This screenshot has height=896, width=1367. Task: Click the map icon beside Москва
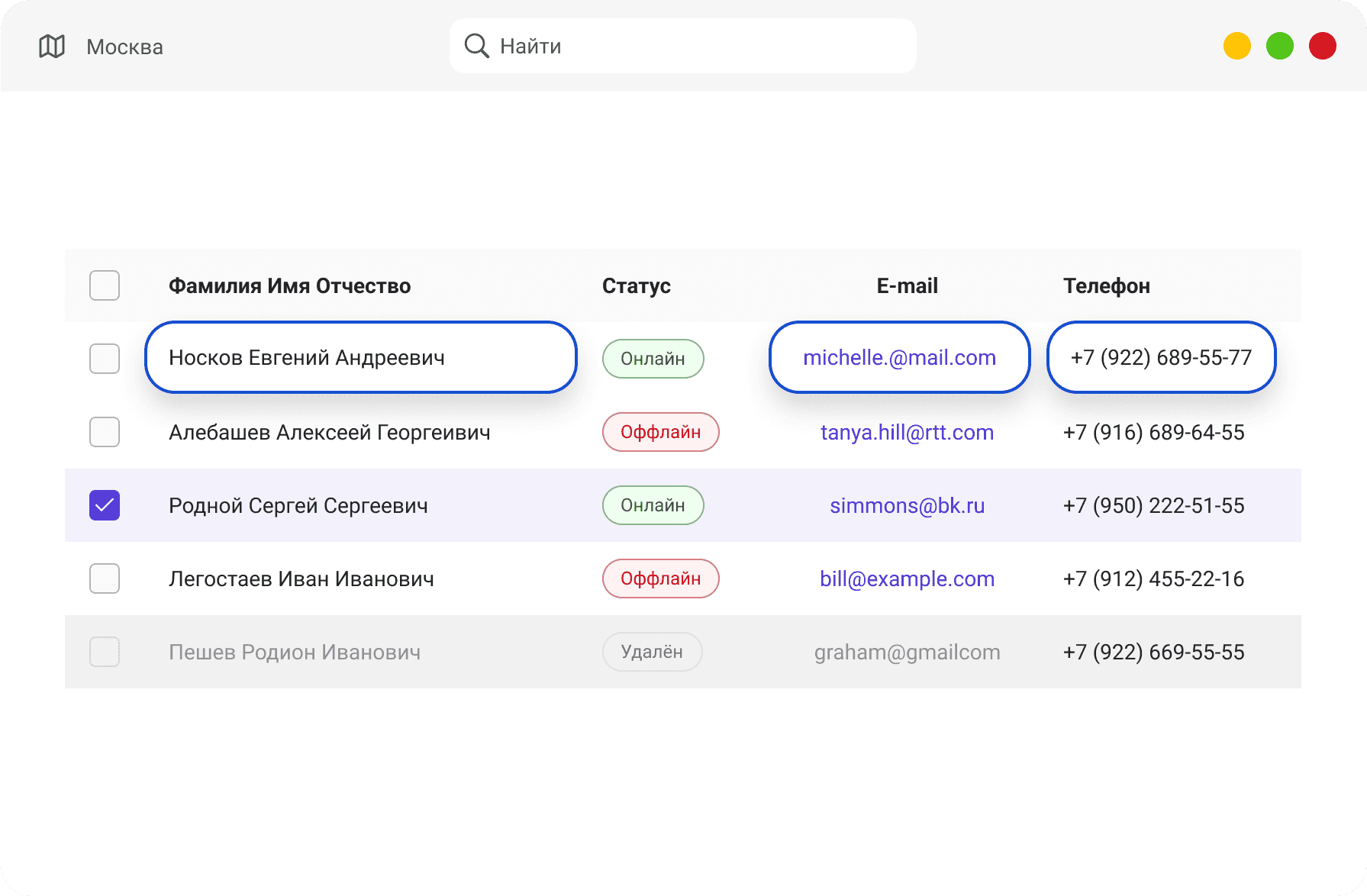click(x=52, y=47)
